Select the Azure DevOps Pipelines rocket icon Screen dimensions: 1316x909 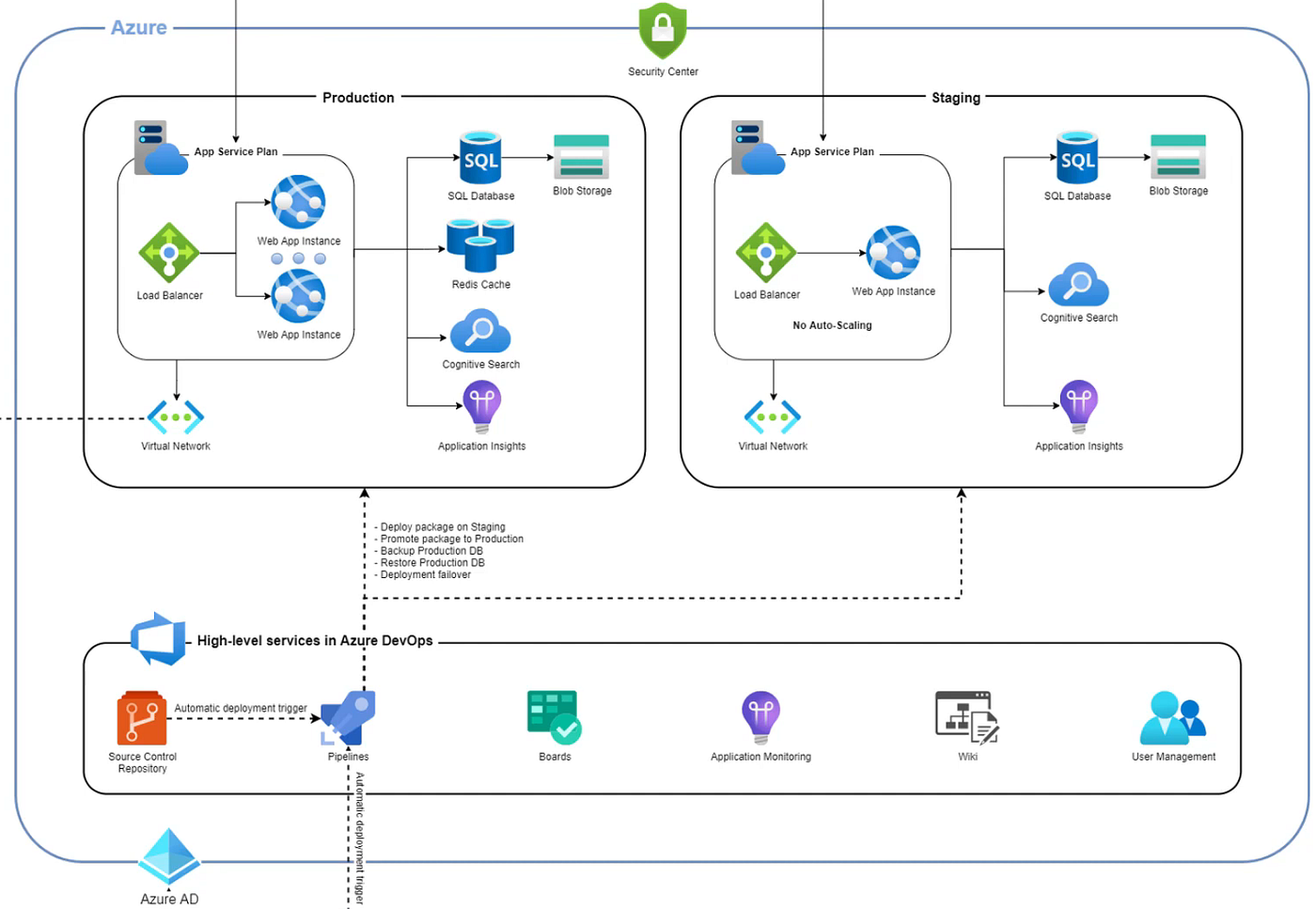click(348, 716)
